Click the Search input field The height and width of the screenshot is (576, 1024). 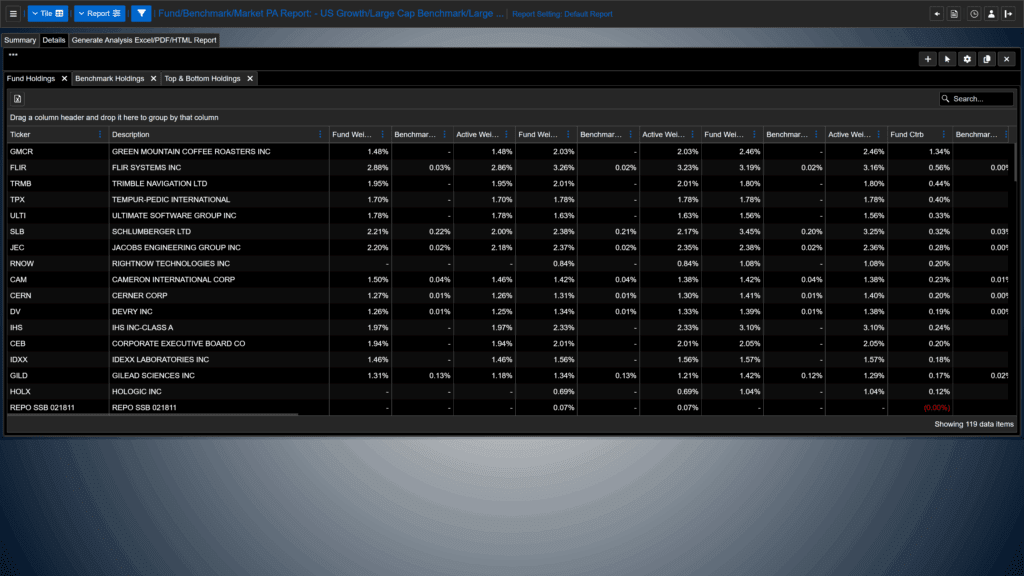tap(976, 99)
